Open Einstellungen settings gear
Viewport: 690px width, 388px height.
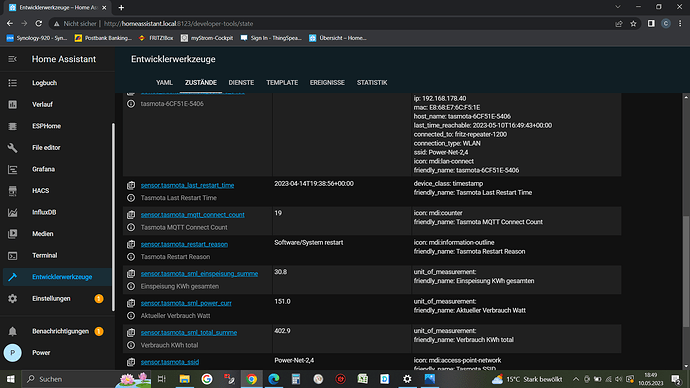12,298
